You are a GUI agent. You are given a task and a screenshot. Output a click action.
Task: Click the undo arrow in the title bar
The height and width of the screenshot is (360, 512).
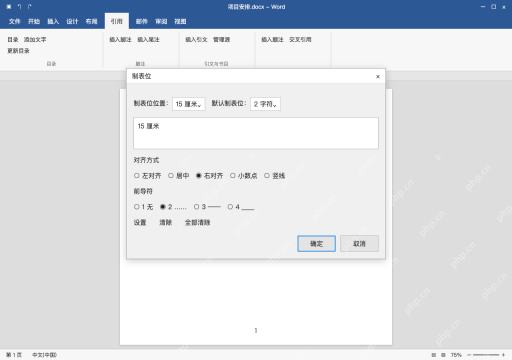(x=19, y=7)
